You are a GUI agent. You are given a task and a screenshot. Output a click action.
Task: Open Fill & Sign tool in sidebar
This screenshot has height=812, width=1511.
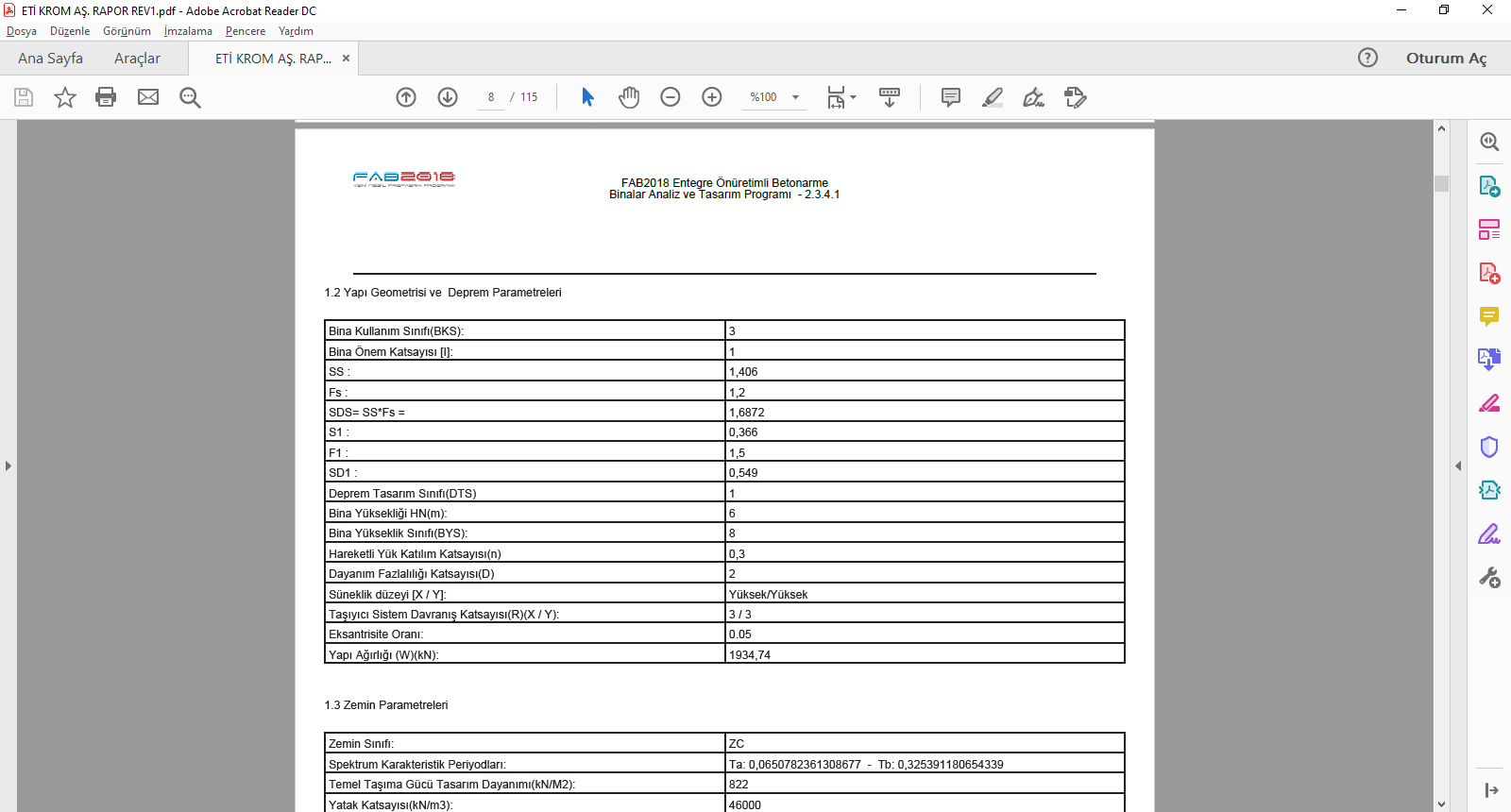[x=1489, y=533]
